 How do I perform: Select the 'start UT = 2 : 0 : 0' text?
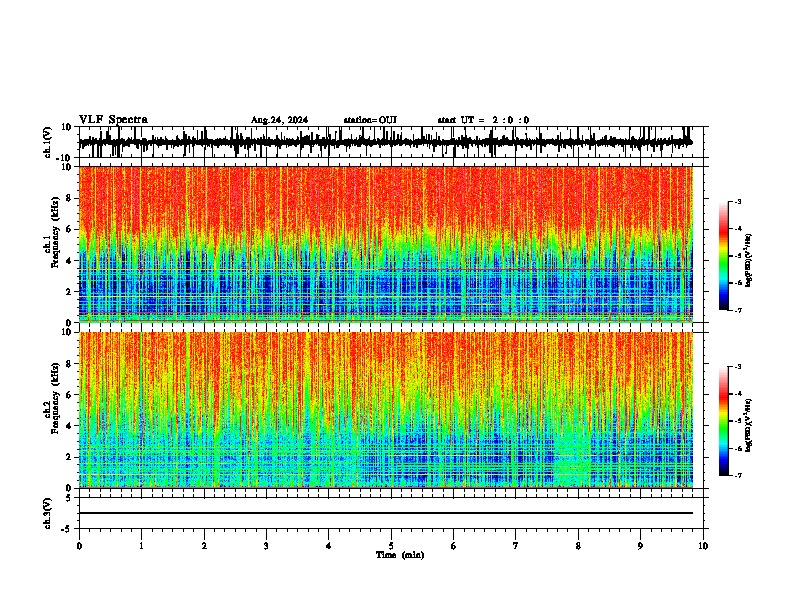click(483, 120)
